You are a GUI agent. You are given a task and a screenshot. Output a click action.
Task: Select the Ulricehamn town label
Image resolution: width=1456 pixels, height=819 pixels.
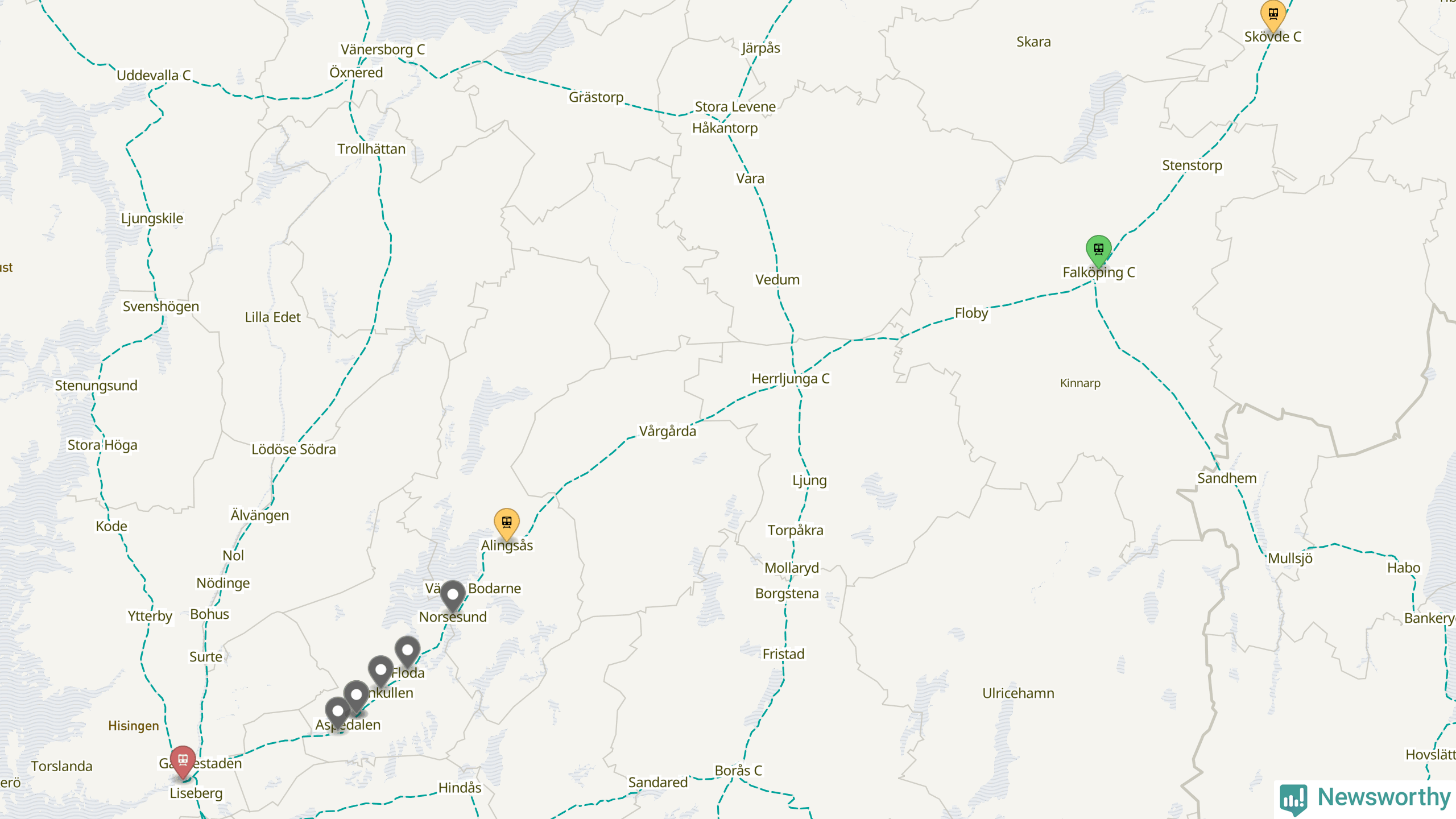click(1018, 693)
